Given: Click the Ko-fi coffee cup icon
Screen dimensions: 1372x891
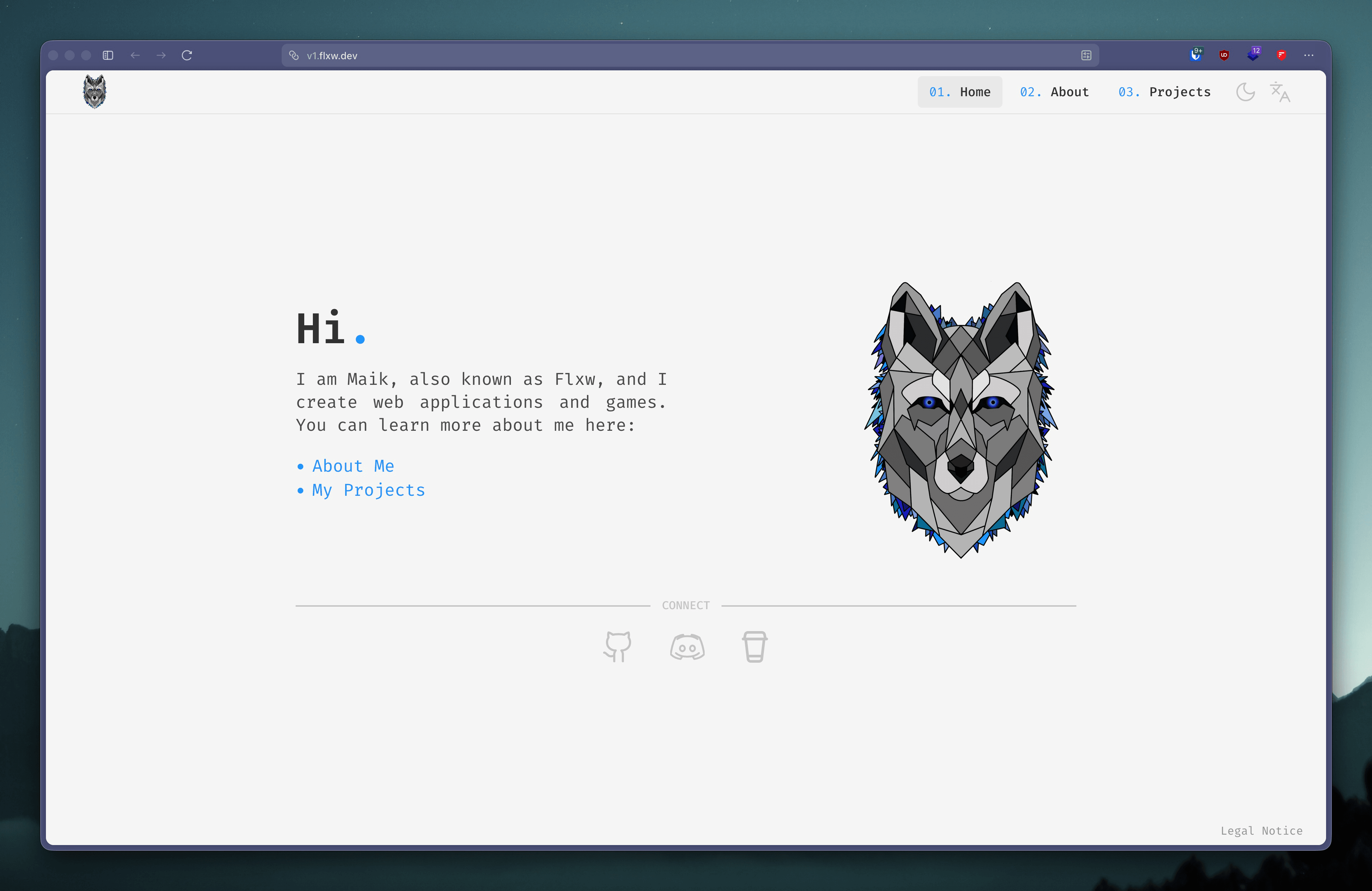Looking at the screenshot, I should pos(755,647).
